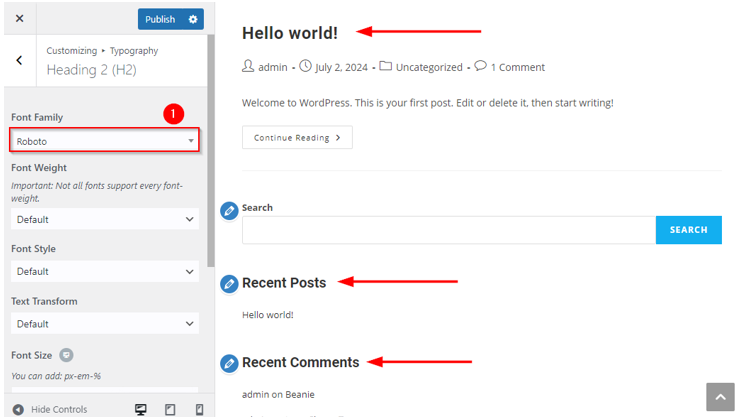Open the Font Weight dropdown
Screen dimensions: 747x417
tap(105, 219)
